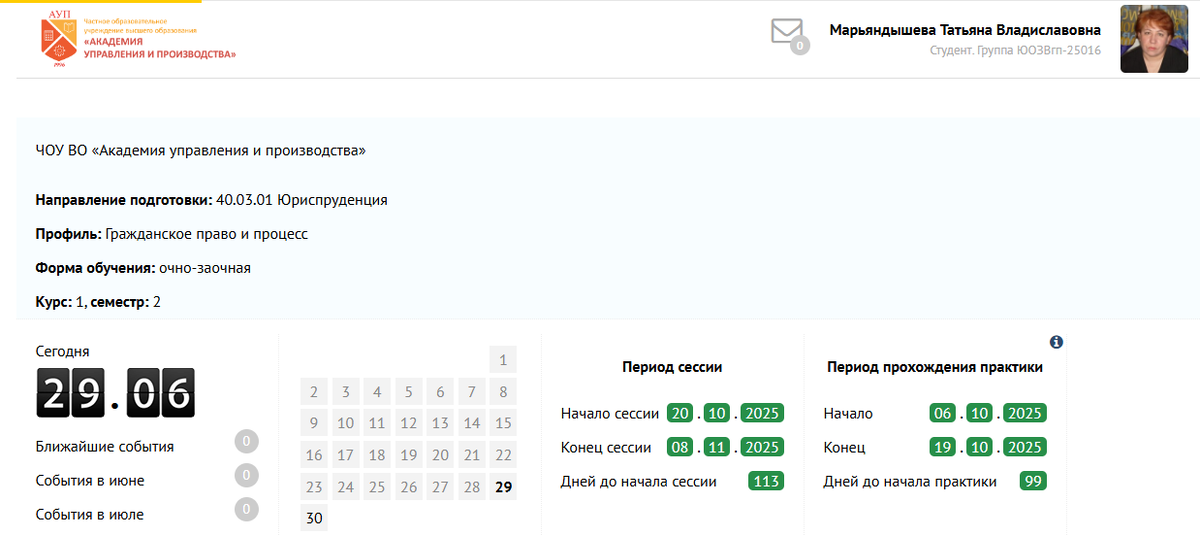Open the user profile photo
Viewport: 1200px width, 536px height.
[x=1154, y=39]
